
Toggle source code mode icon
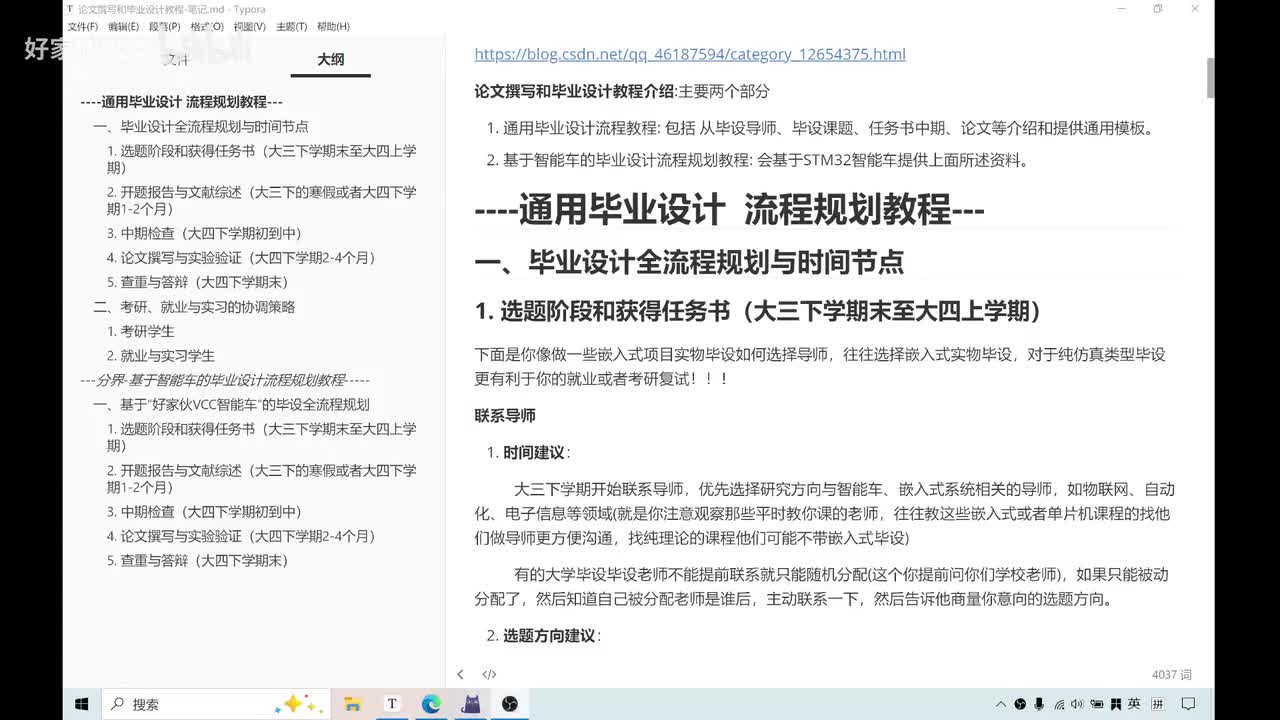coord(489,675)
